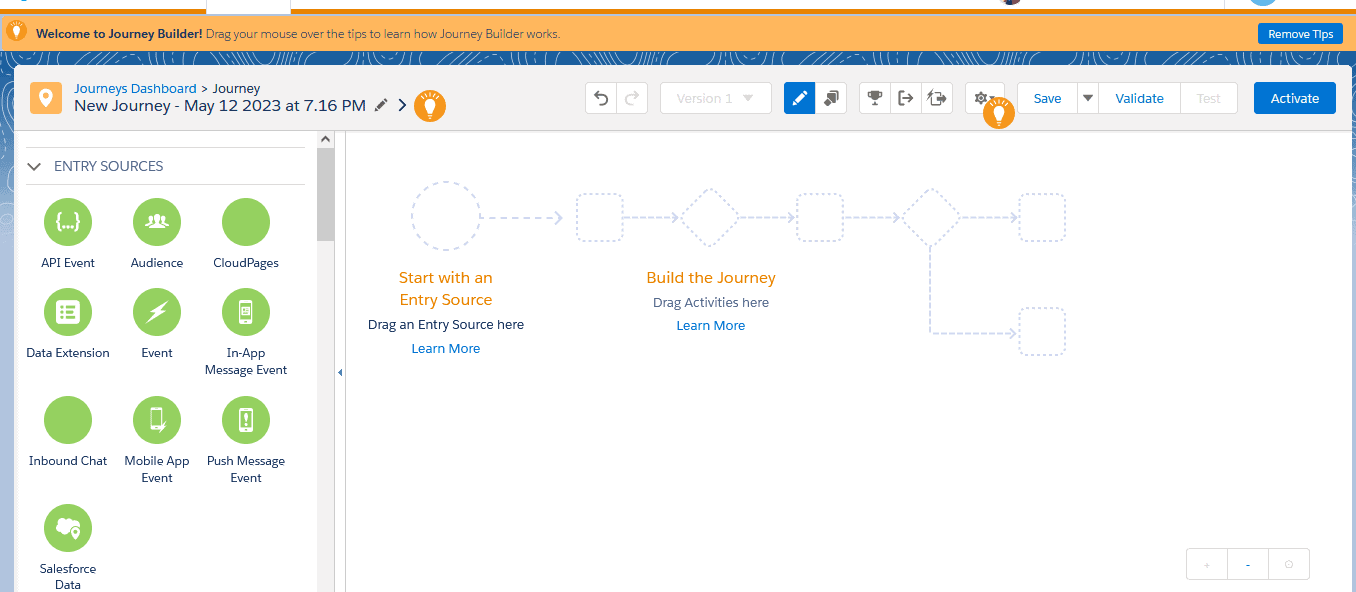Open the journey goal trophy icon
Image resolution: width=1356 pixels, height=592 pixels.
pos(874,97)
